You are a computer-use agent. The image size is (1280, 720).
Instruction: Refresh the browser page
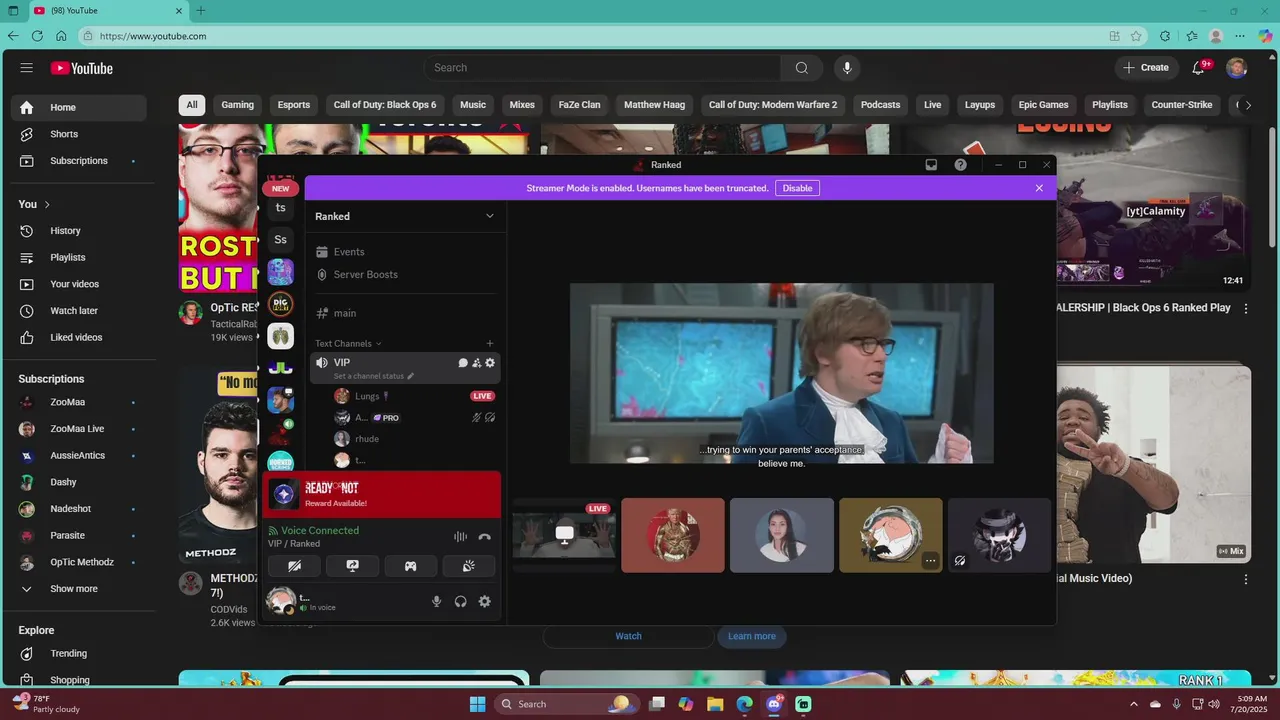point(37,36)
